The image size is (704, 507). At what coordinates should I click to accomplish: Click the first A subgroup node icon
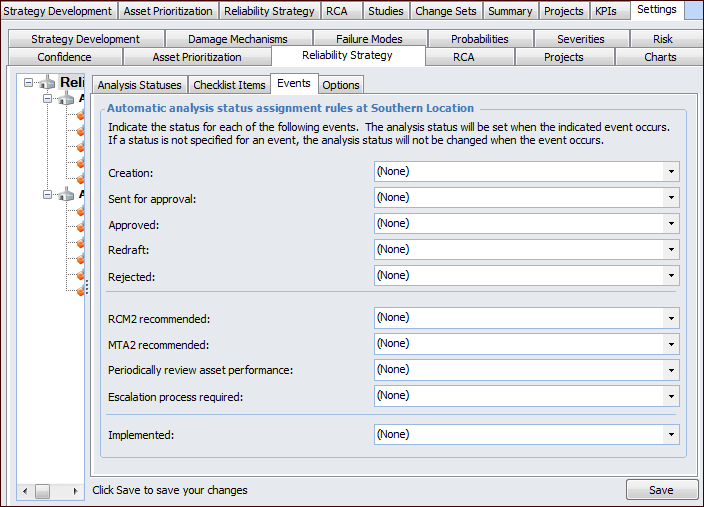pos(66,99)
